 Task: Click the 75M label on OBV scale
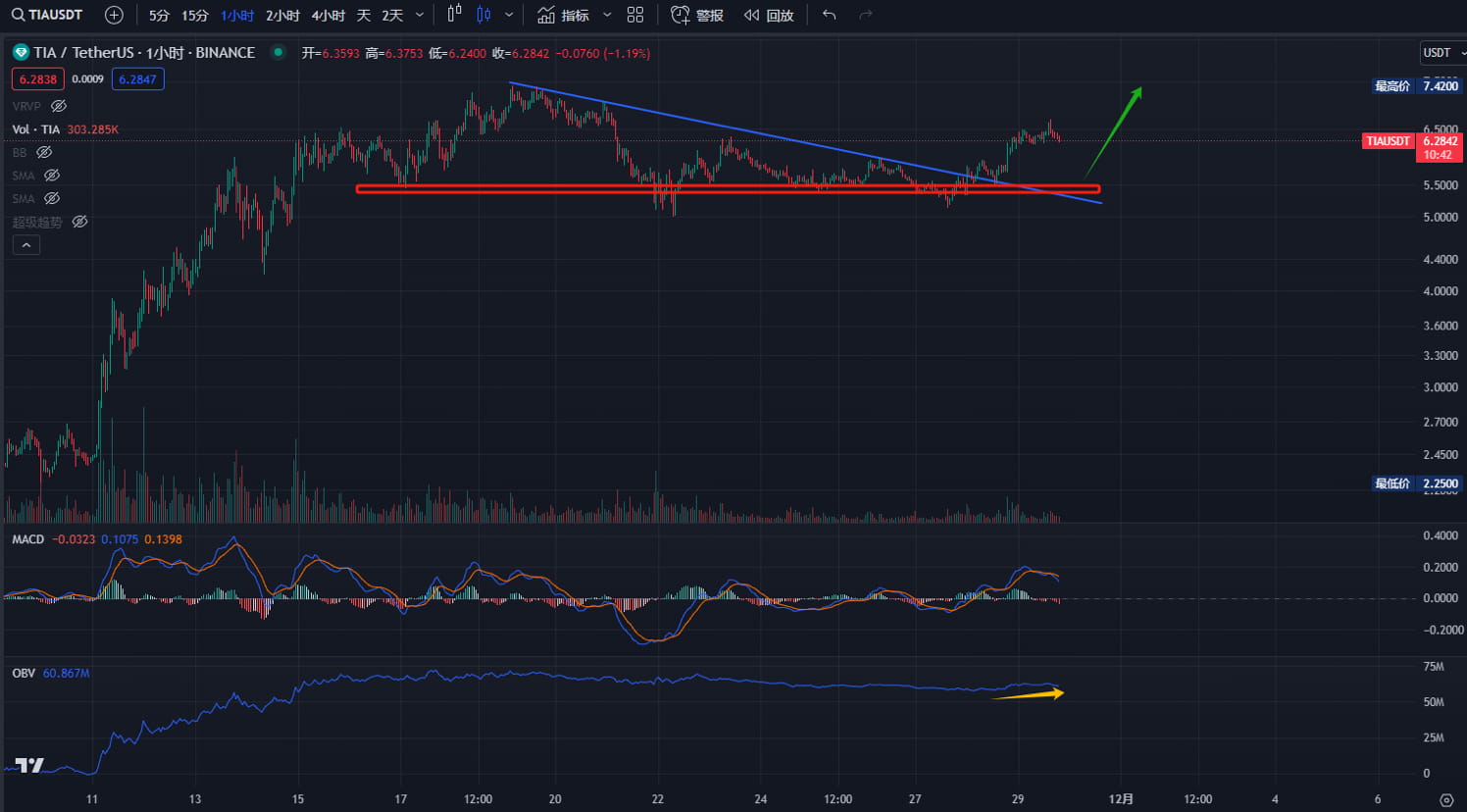(1434, 667)
